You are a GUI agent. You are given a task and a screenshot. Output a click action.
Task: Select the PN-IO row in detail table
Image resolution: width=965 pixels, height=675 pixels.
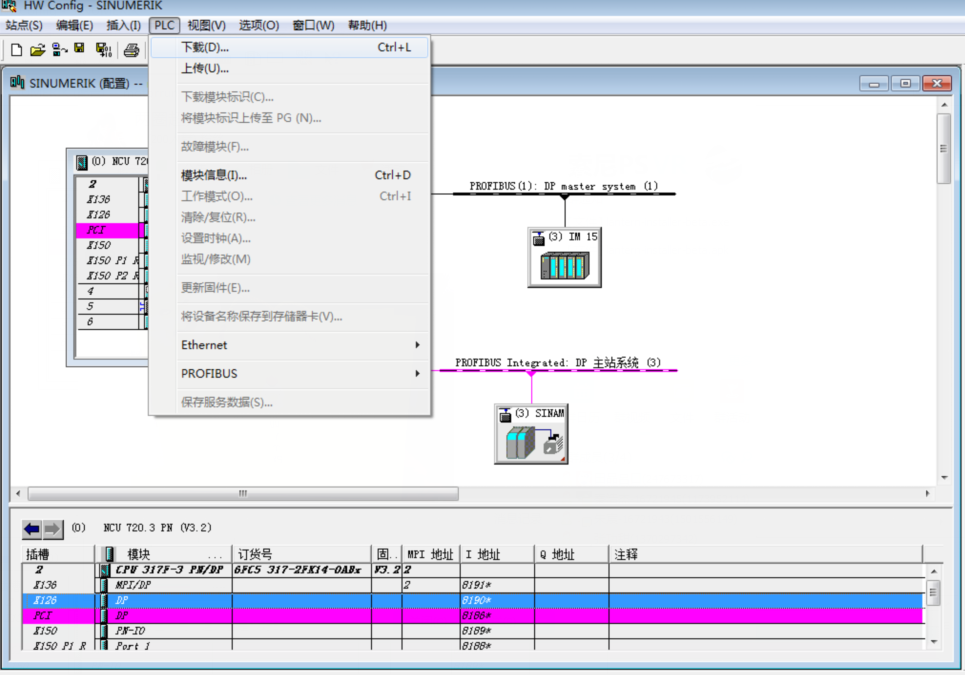pyautogui.click(x=473, y=631)
